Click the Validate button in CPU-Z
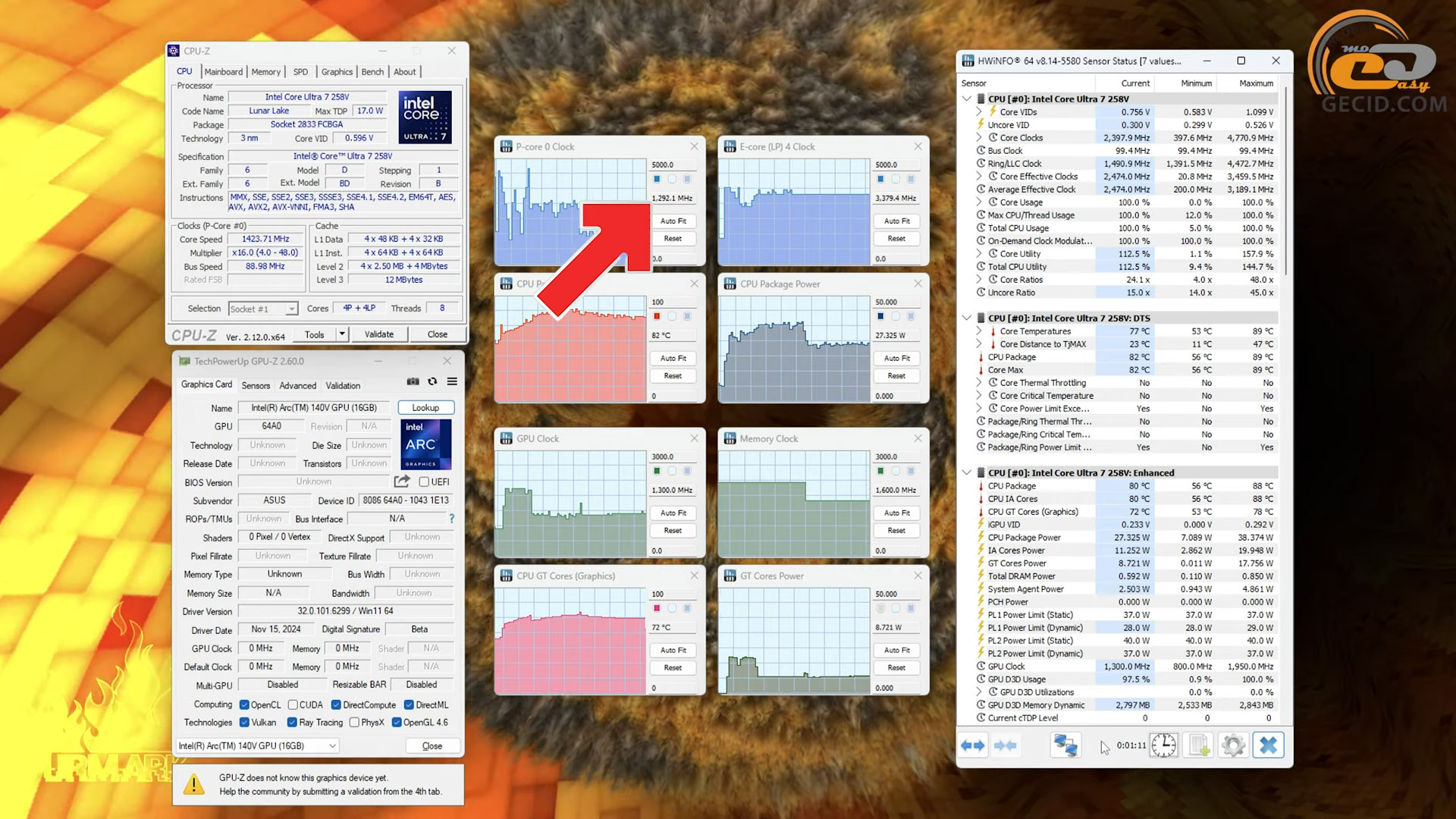The height and width of the screenshot is (819, 1456). (x=379, y=334)
